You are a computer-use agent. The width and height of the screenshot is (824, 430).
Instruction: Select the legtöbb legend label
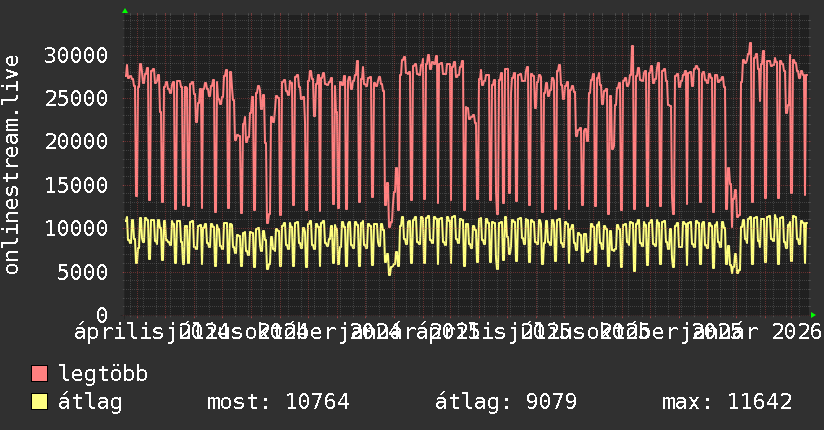coord(103,374)
